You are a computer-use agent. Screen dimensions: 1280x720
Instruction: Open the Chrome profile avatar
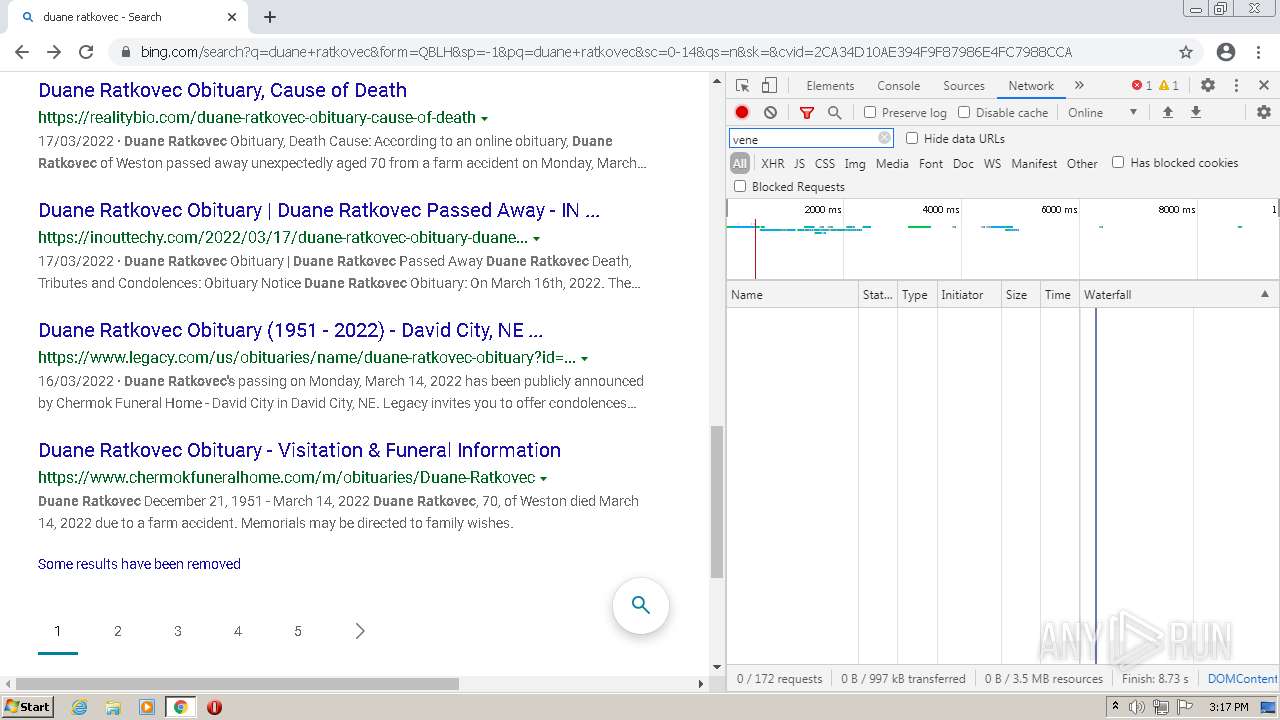1226,52
